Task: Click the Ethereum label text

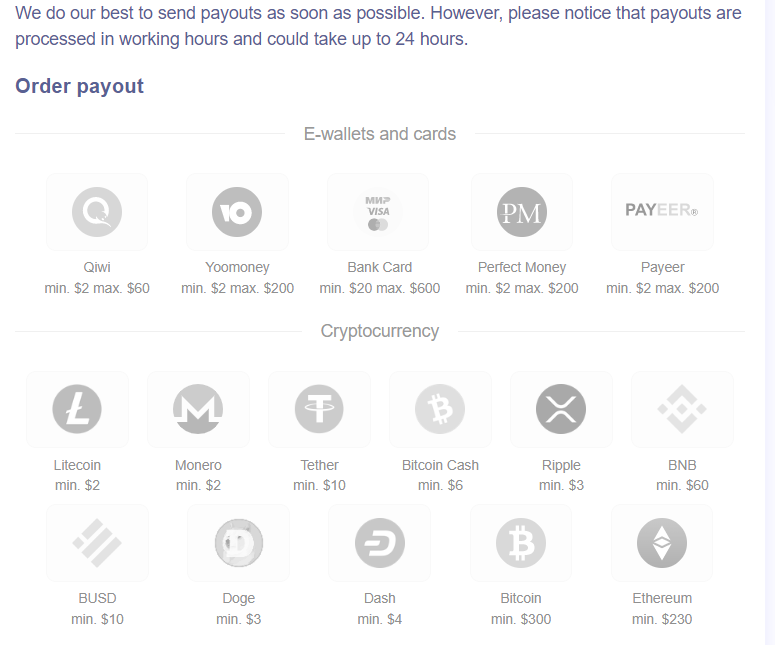Action: [662, 599]
